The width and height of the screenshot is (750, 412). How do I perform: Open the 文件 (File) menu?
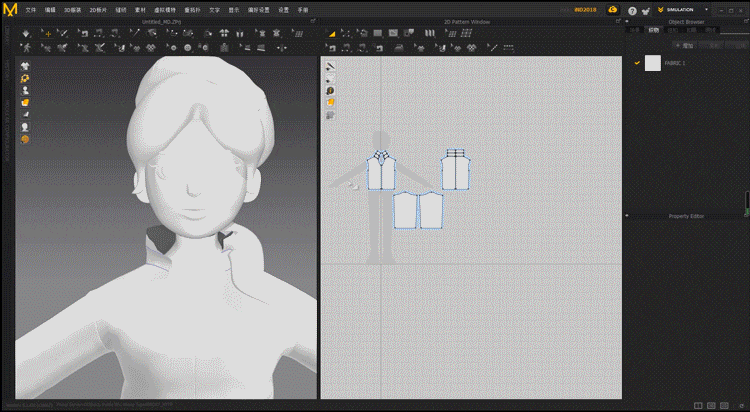point(30,9)
